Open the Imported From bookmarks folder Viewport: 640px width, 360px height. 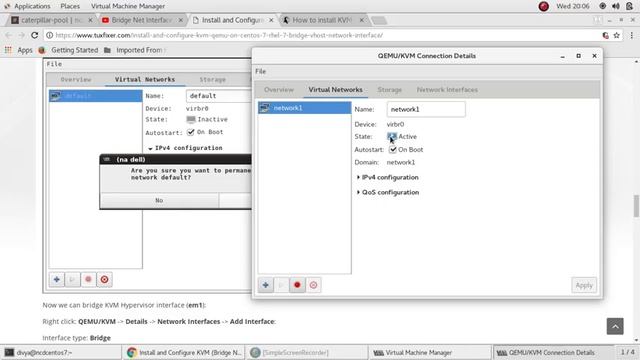[135, 50]
